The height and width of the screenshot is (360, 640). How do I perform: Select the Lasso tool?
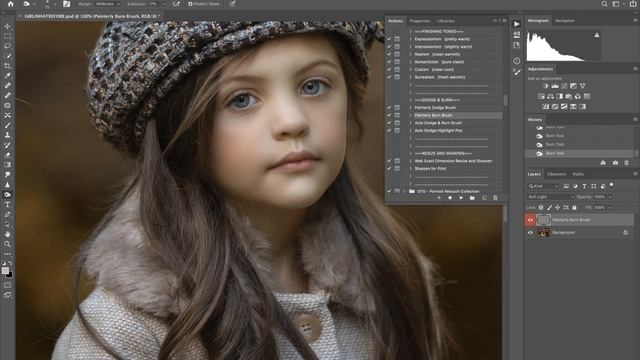coord(7,46)
